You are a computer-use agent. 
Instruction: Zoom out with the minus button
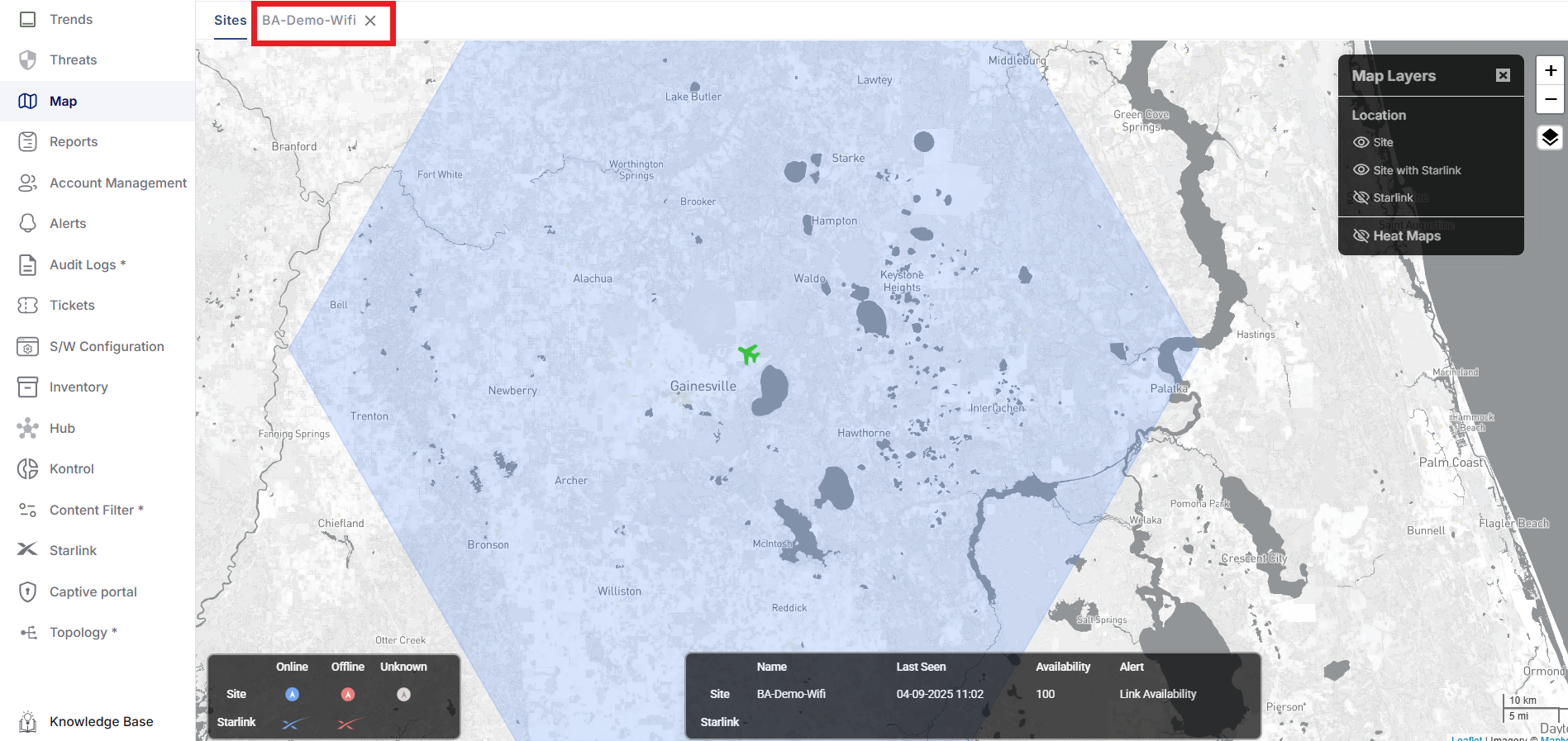[x=1550, y=100]
